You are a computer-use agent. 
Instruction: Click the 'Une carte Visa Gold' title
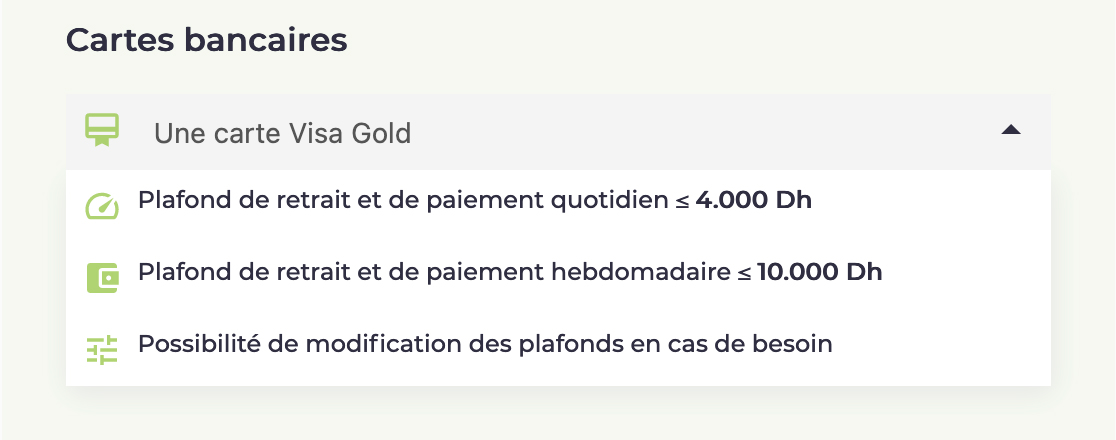click(x=283, y=133)
